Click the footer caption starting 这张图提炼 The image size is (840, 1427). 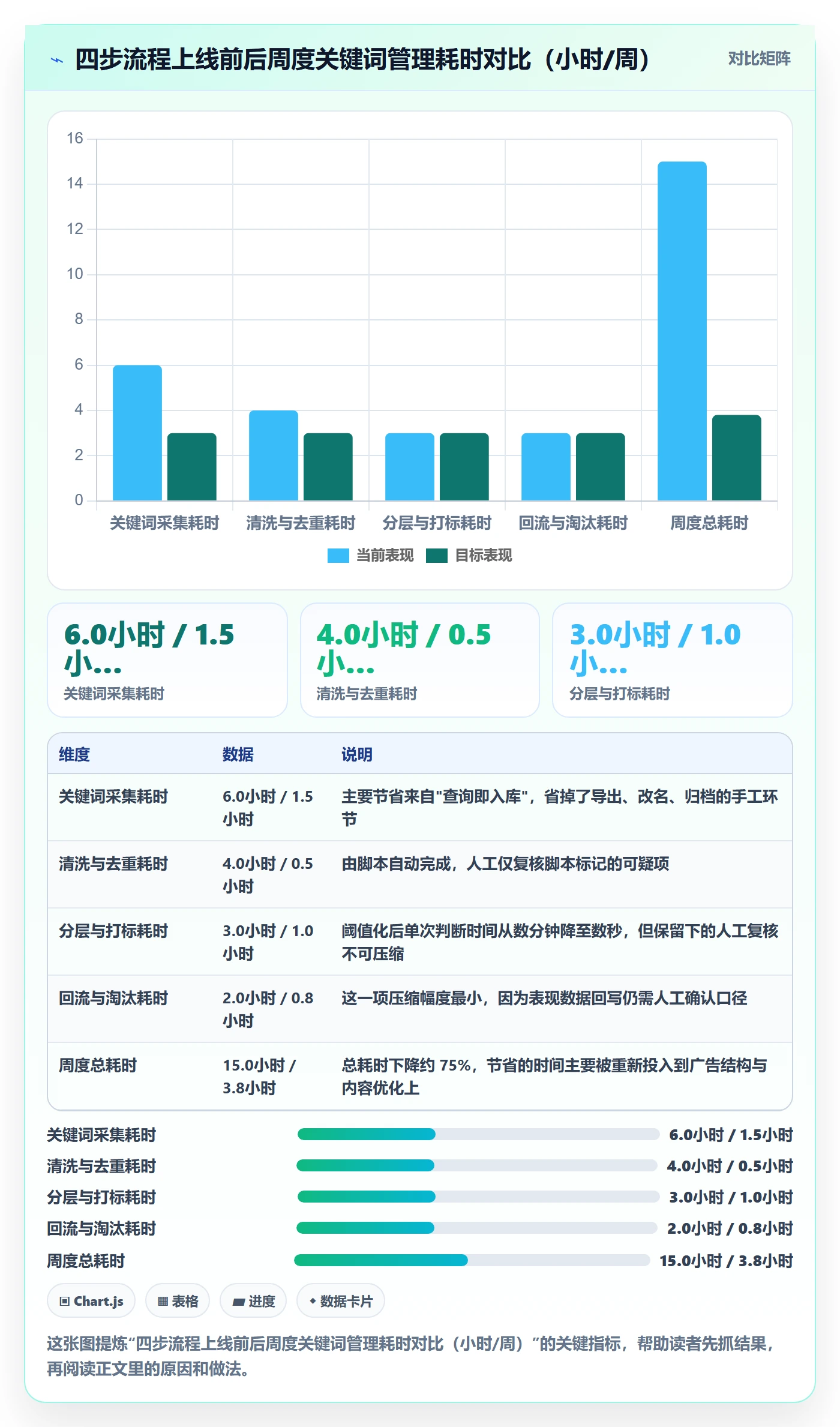pyautogui.click(x=410, y=1356)
